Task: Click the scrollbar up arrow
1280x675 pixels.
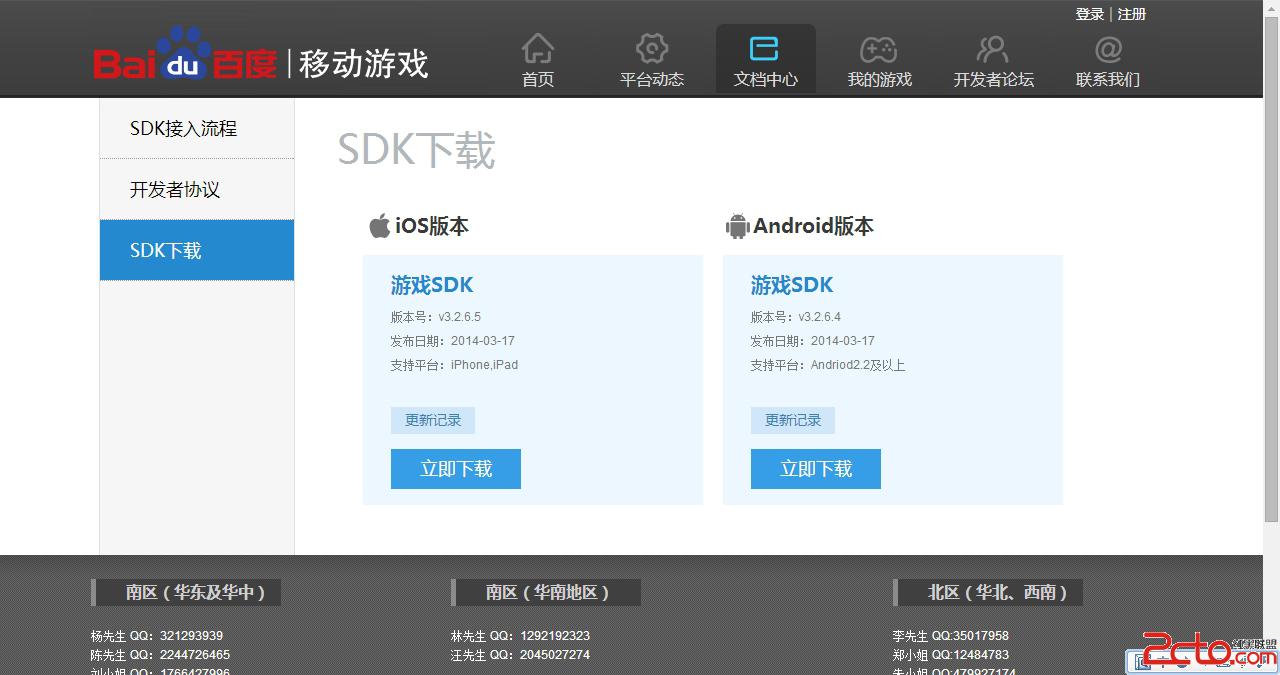Action: coord(1272,8)
